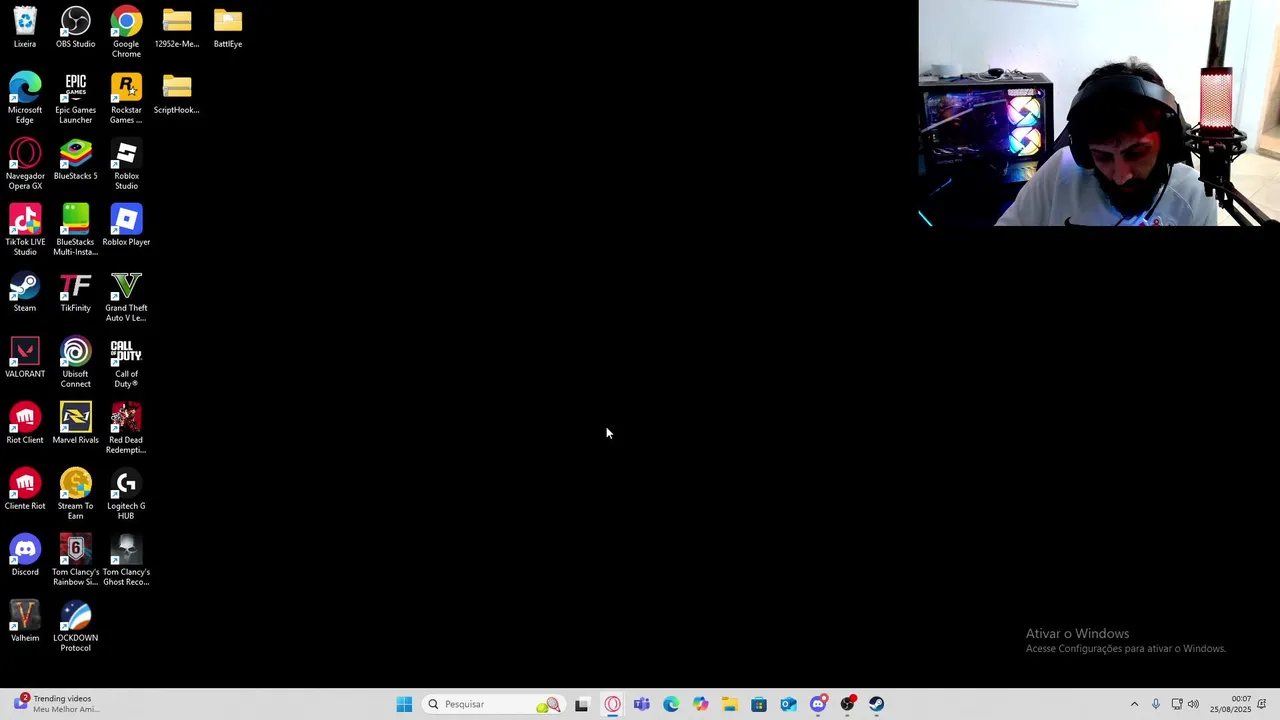
Task: Select the Red Dead Redemption shortcut
Action: (126, 428)
